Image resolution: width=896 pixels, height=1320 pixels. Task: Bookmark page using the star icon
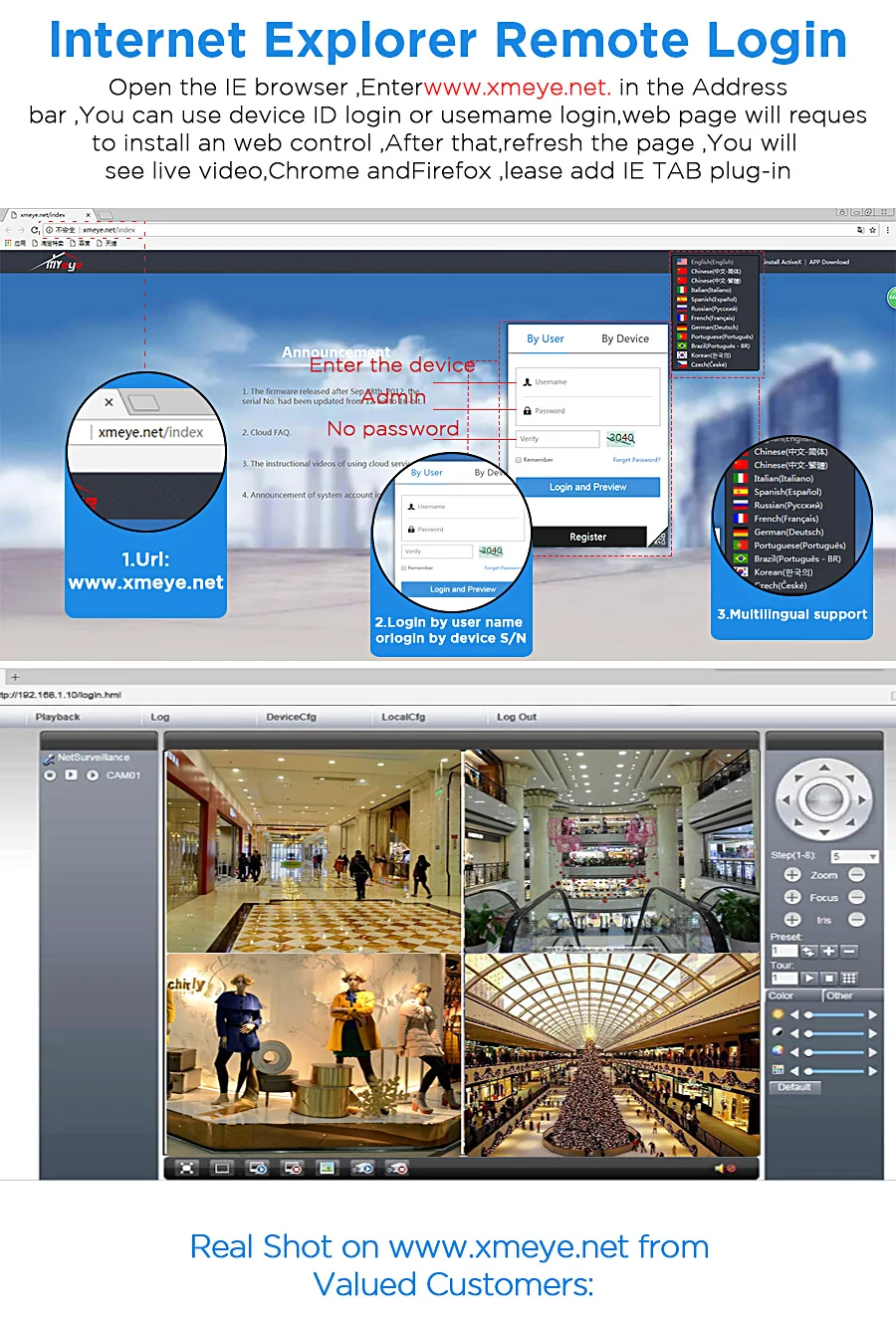pyautogui.click(x=873, y=230)
